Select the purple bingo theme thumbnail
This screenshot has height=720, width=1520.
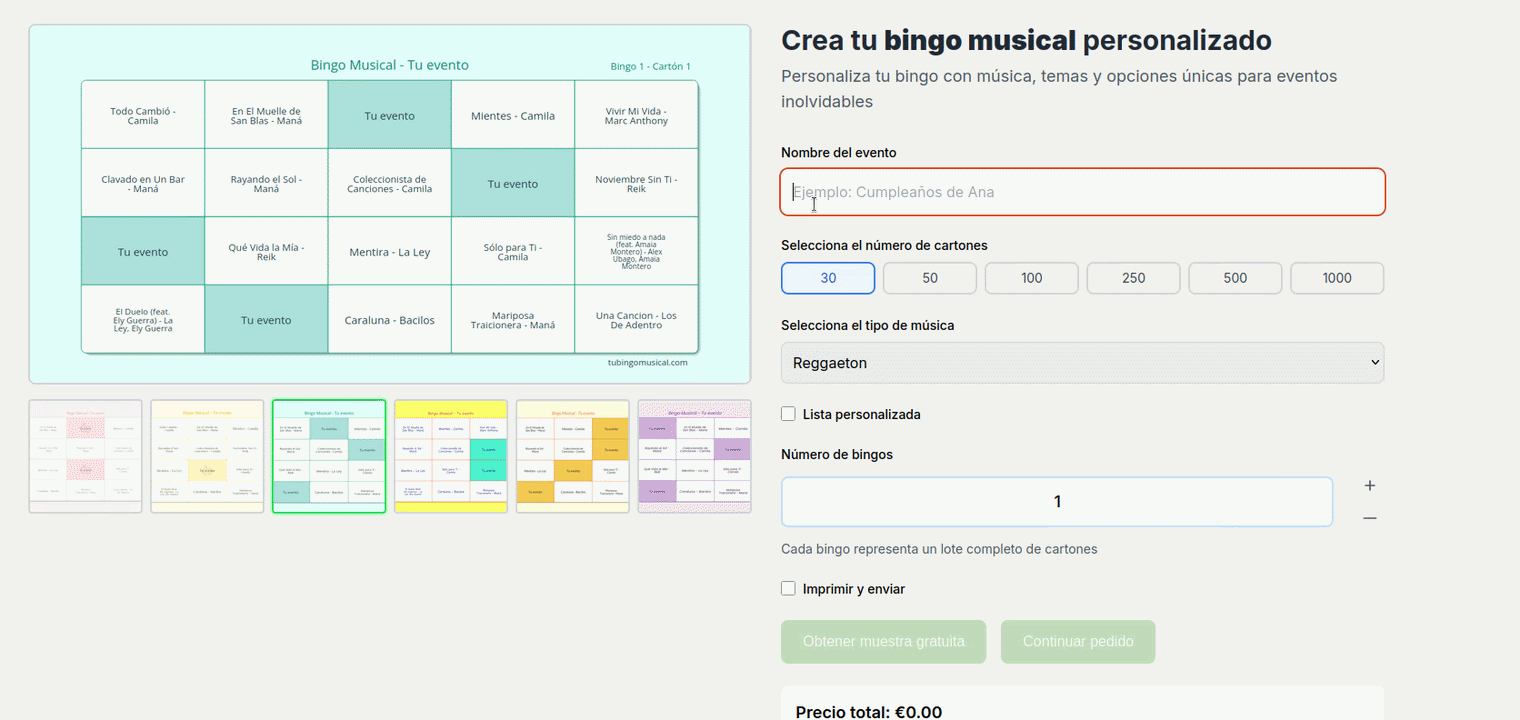pos(694,456)
